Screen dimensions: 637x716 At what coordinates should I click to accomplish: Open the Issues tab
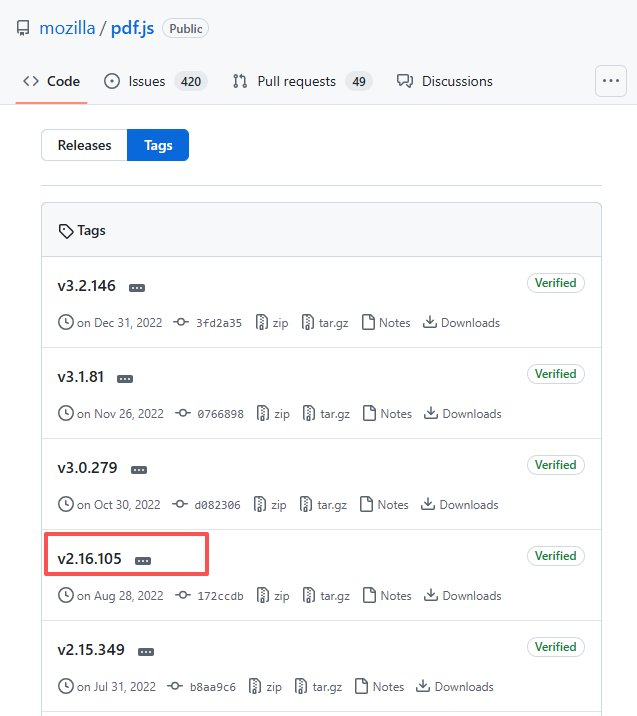pyautogui.click(x=156, y=81)
